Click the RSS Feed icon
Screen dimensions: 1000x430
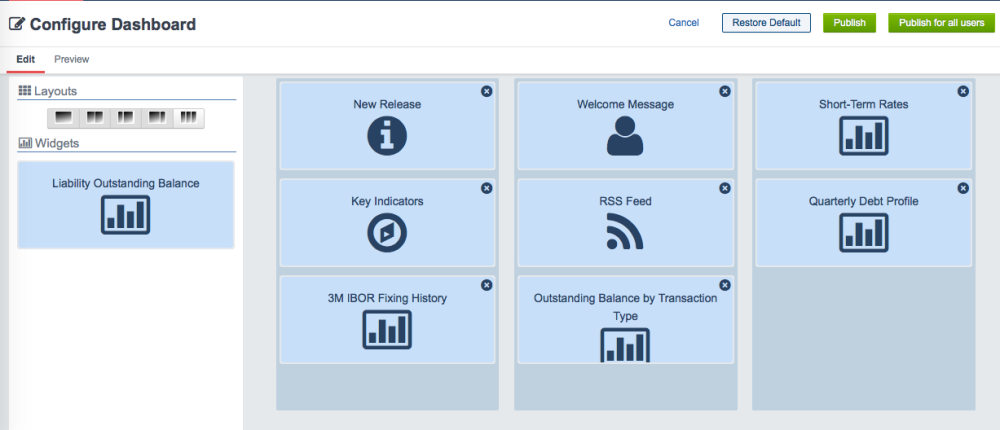[625, 231]
